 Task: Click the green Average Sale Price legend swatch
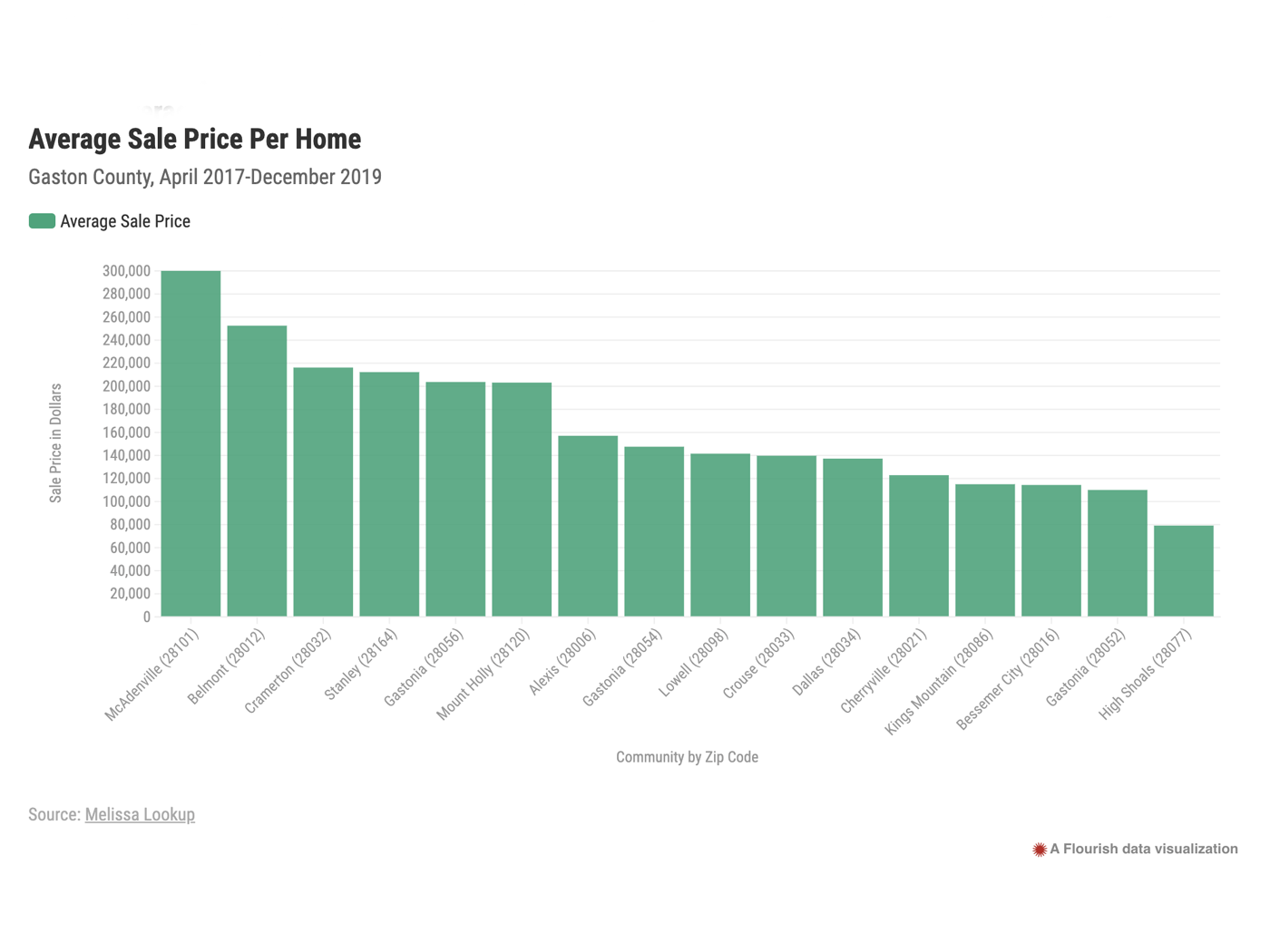pos(42,221)
